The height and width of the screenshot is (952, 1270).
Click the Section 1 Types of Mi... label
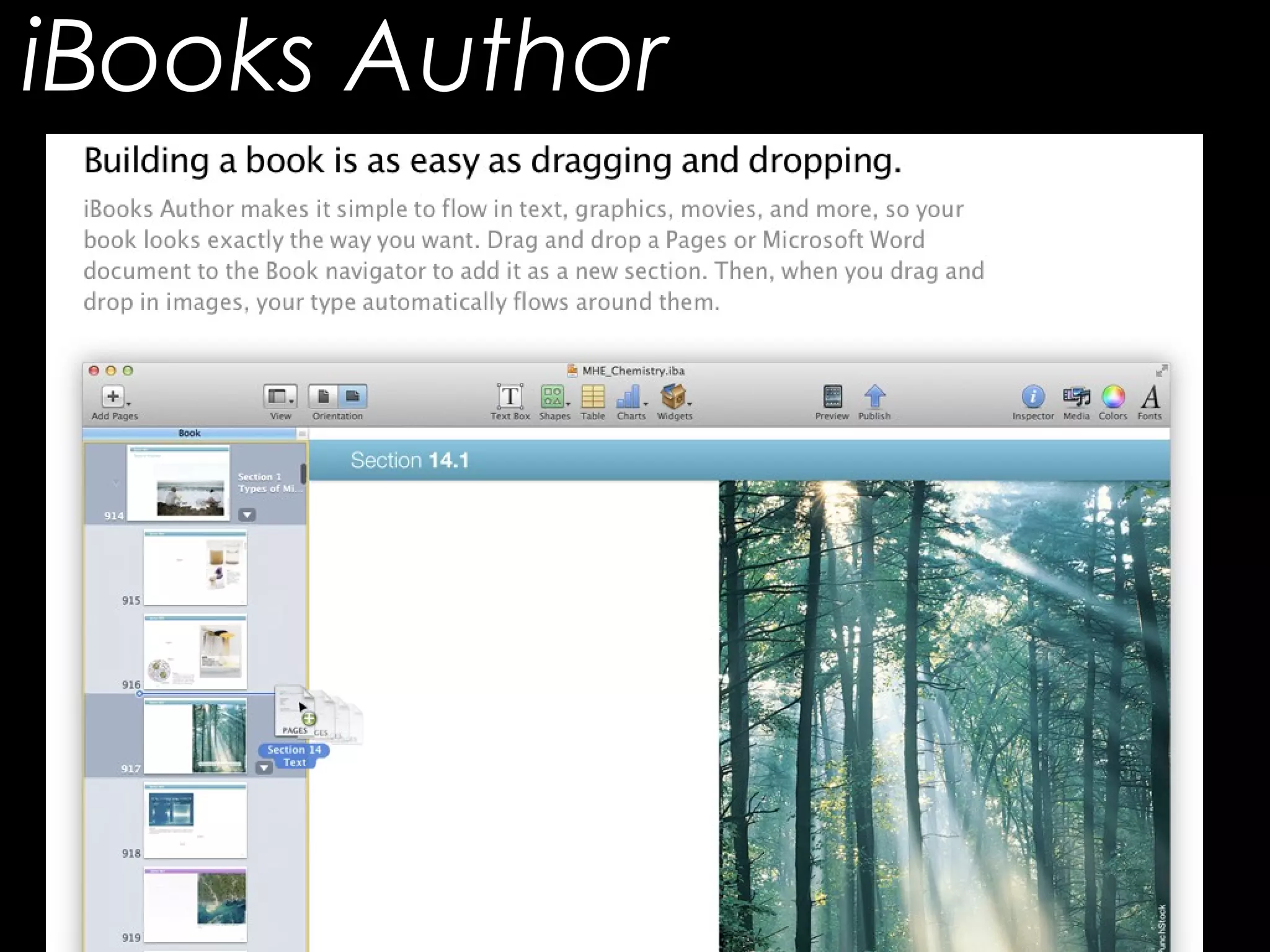tap(270, 482)
